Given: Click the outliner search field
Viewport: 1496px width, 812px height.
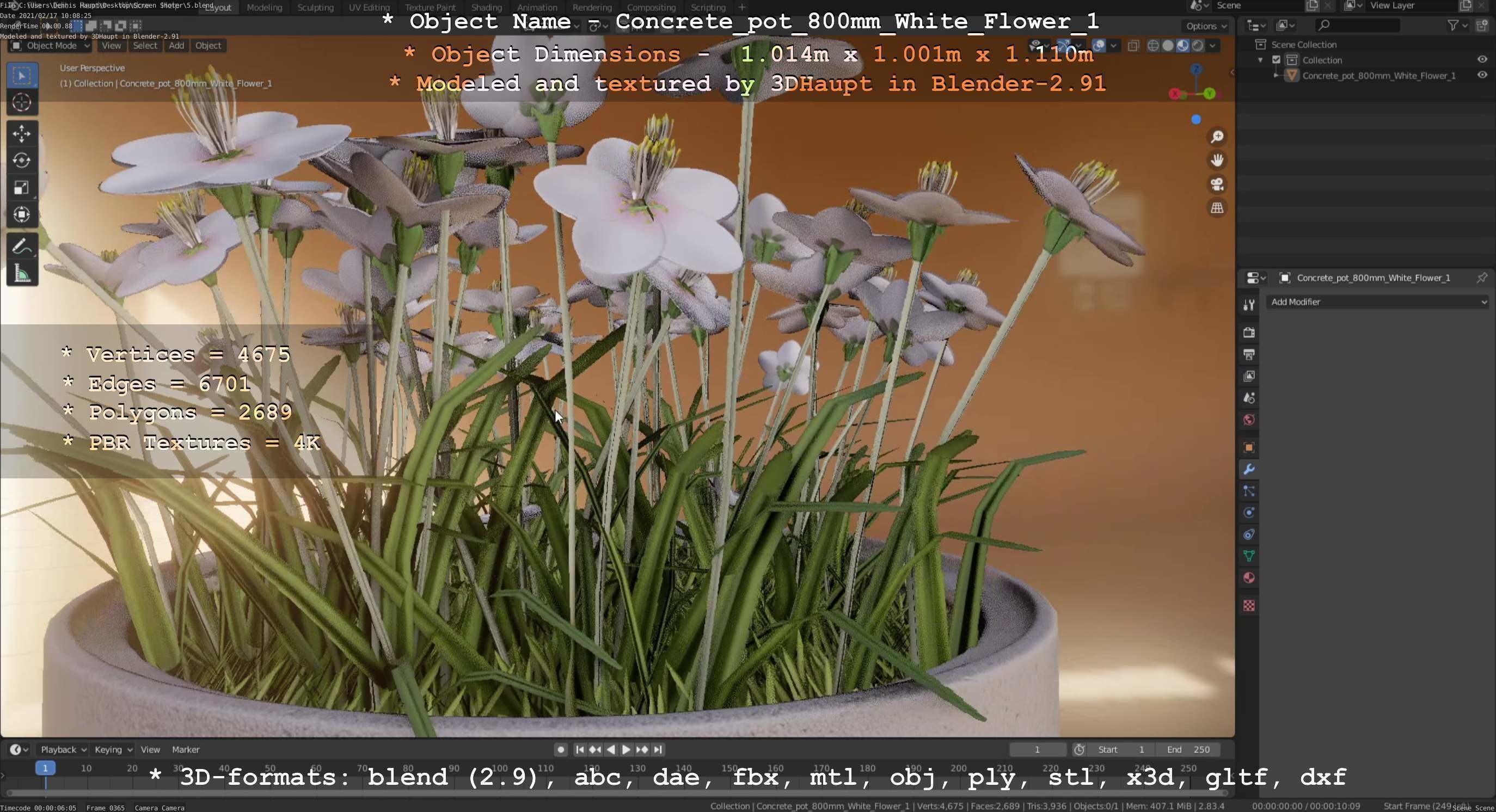Looking at the screenshot, I should pyautogui.click(x=1357, y=26).
